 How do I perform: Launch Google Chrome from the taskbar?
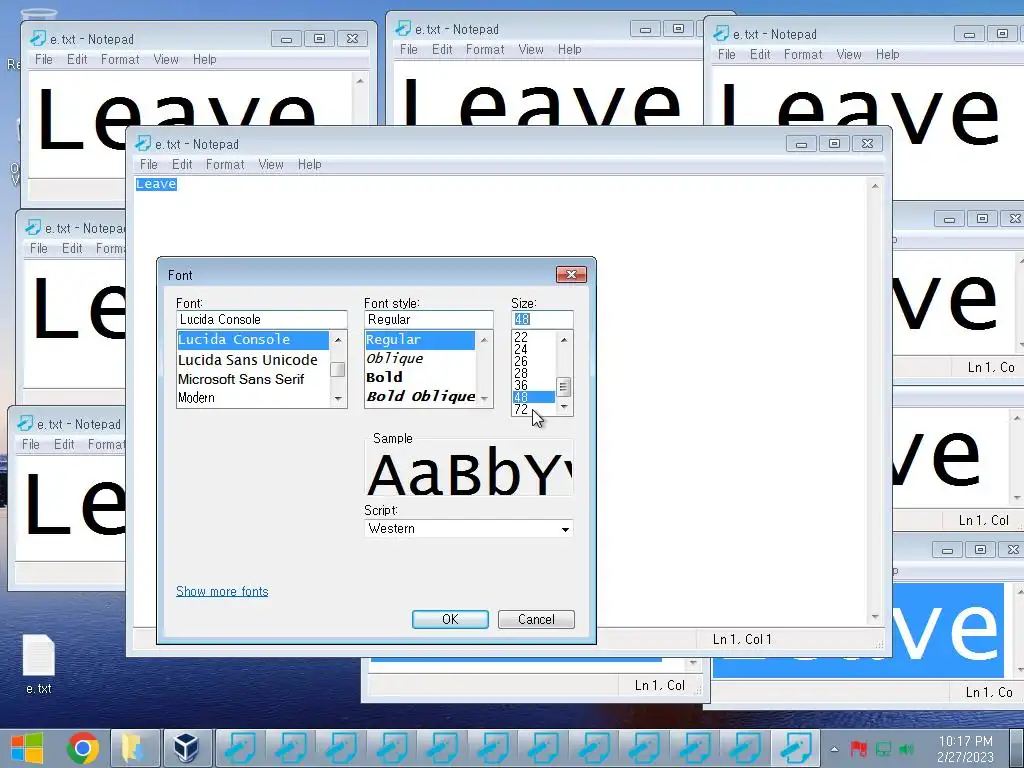point(82,747)
